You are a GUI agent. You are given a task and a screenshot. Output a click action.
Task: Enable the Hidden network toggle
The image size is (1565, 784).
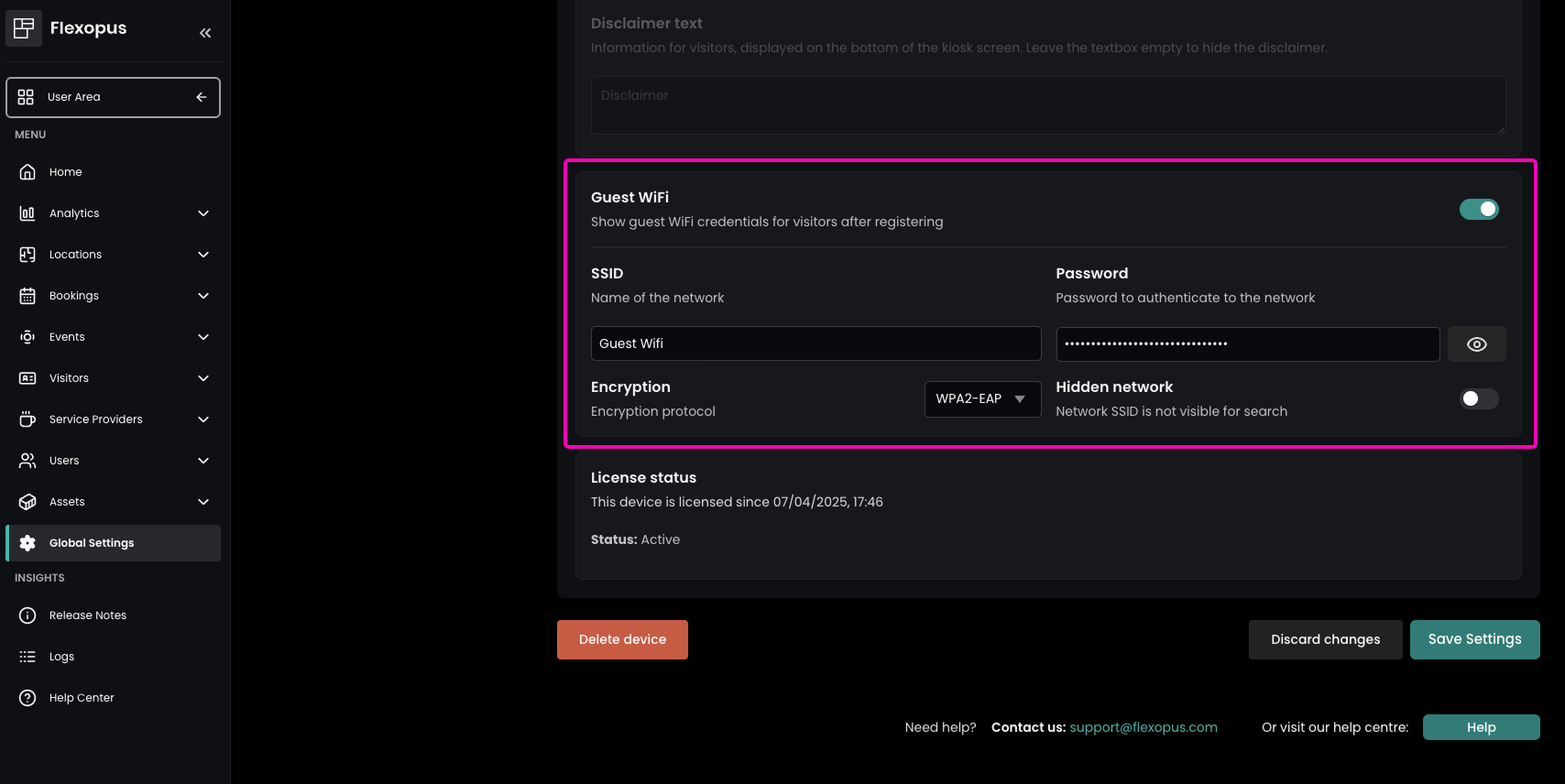coord(1478,398)
